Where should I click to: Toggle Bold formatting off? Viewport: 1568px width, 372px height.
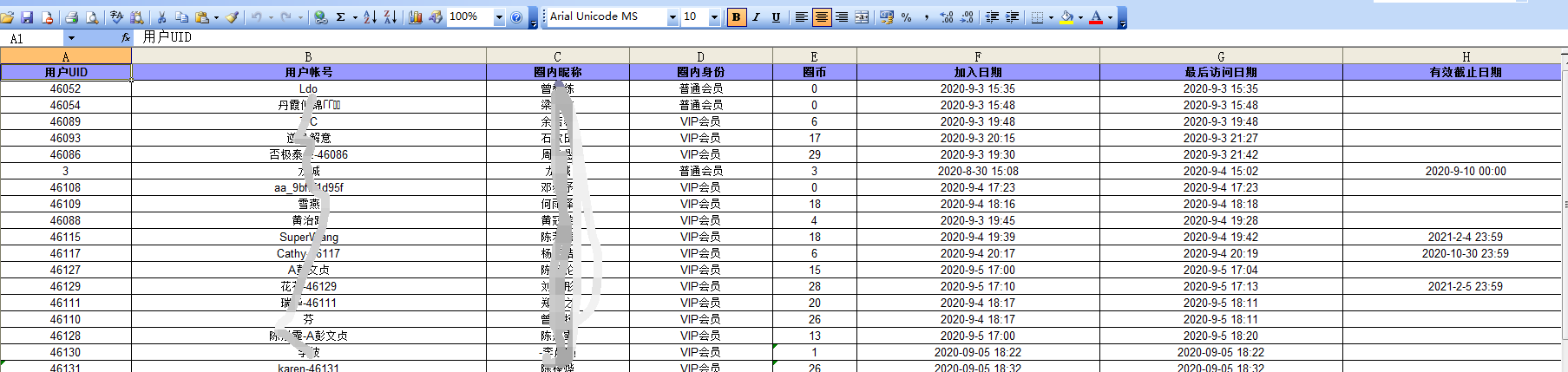(x=737, y=16)
